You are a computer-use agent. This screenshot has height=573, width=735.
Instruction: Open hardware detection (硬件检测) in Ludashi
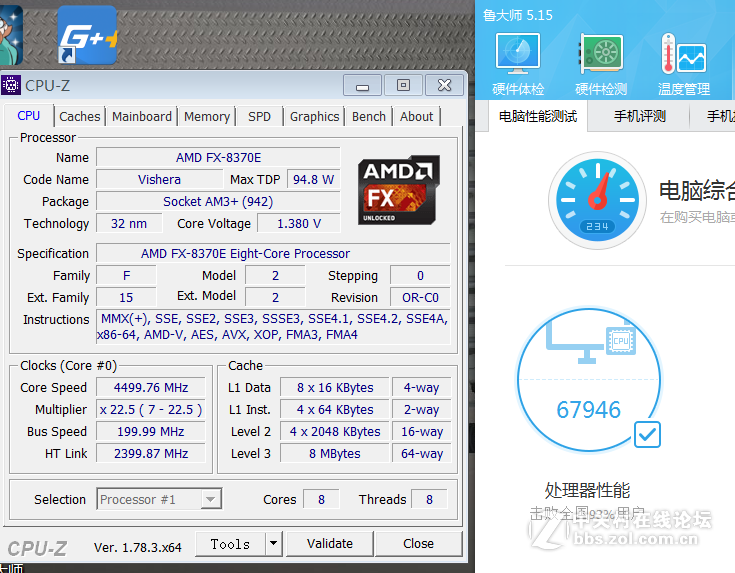[x=601, y=64]
